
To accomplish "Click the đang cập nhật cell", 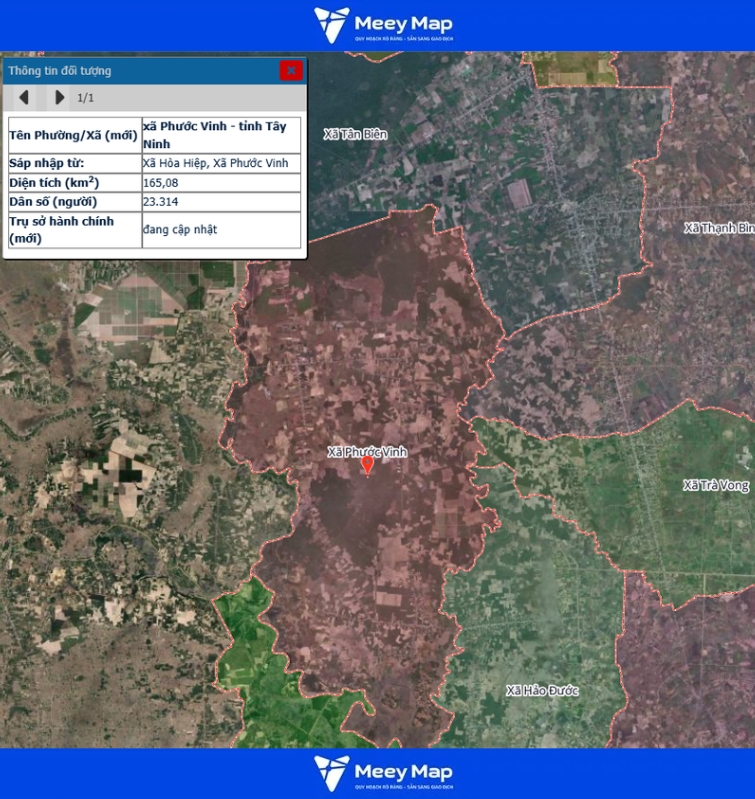I will click(x=180, y=230).
